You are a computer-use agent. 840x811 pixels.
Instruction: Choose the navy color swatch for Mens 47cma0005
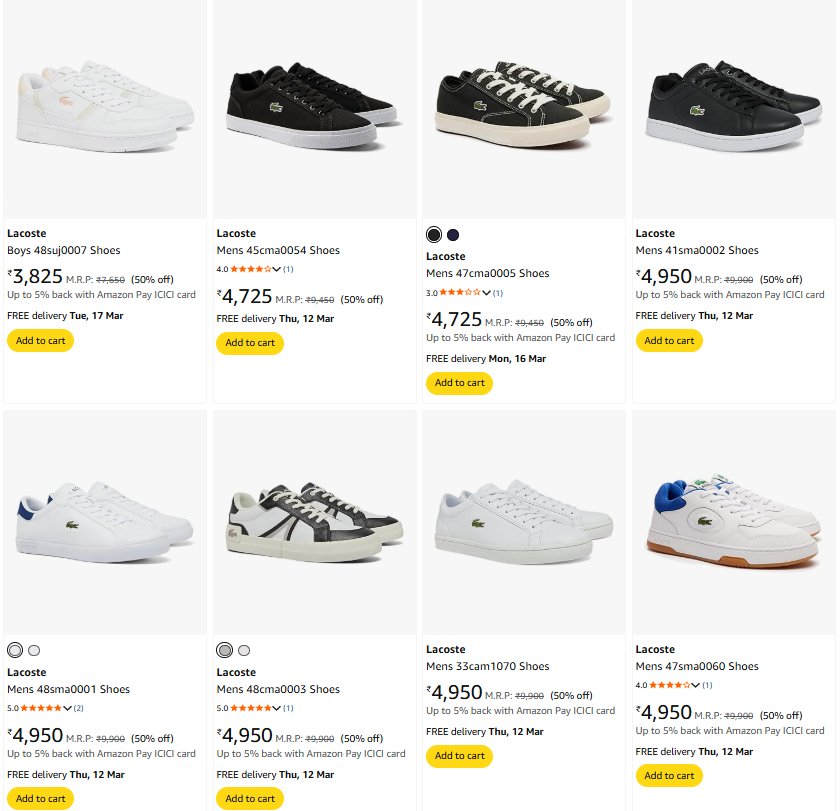[x=453, y=235]
